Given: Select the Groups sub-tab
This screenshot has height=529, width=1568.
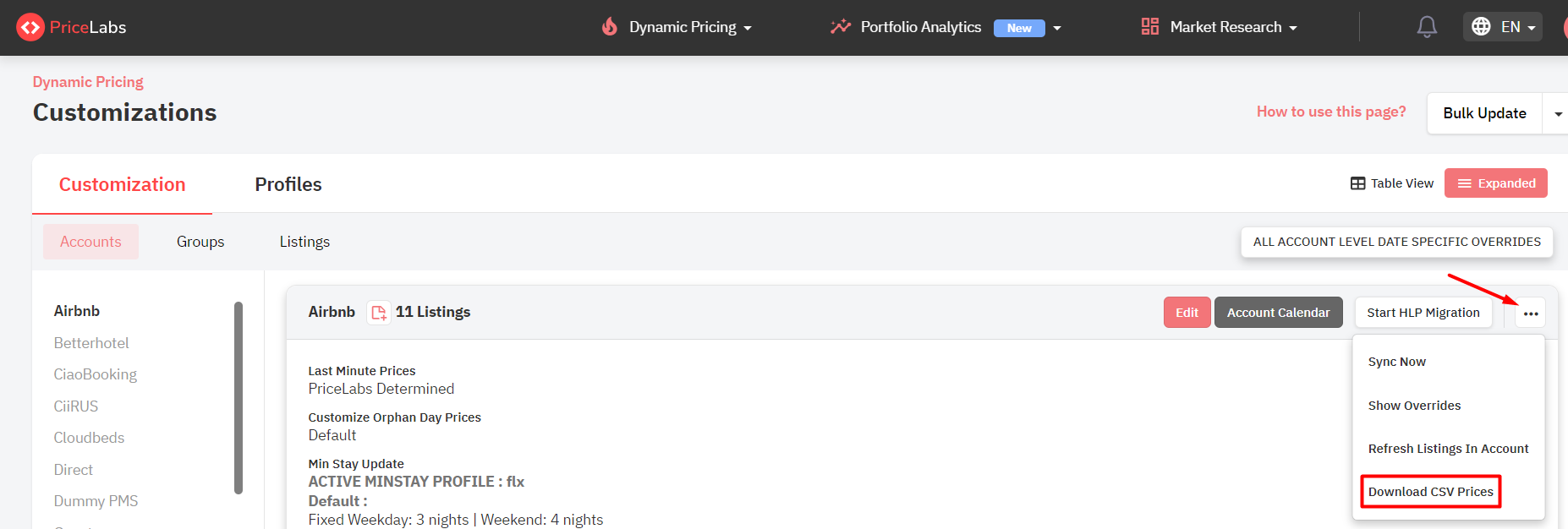Looking at the screenshot, I should [x=200, y=242].
